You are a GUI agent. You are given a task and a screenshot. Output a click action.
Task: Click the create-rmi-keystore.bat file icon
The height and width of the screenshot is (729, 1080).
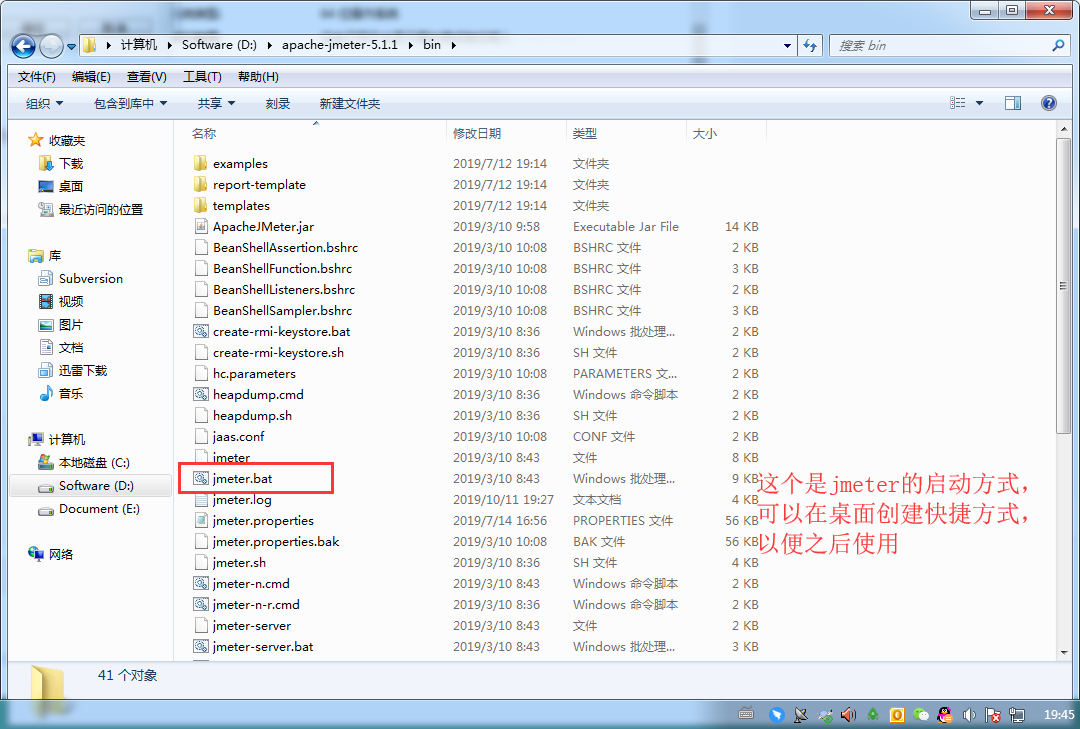pyautogui.click(x=200, y=331)
